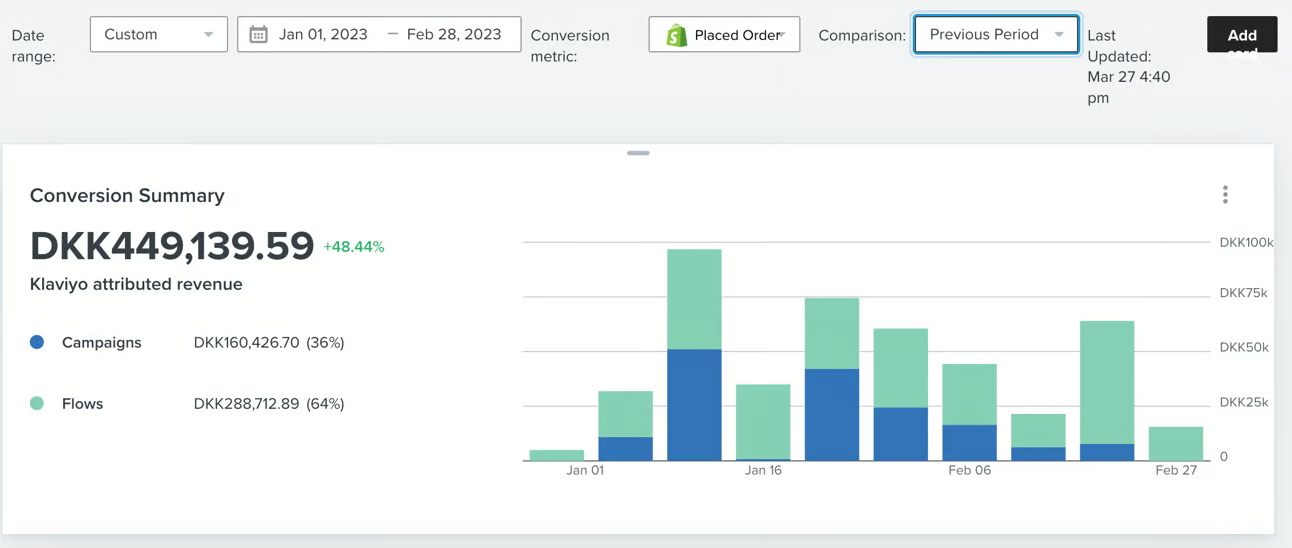This screenshot has width=1292, height=548.
Task: Click the blue Campaigns legend dot
Action: click(37, 342)
